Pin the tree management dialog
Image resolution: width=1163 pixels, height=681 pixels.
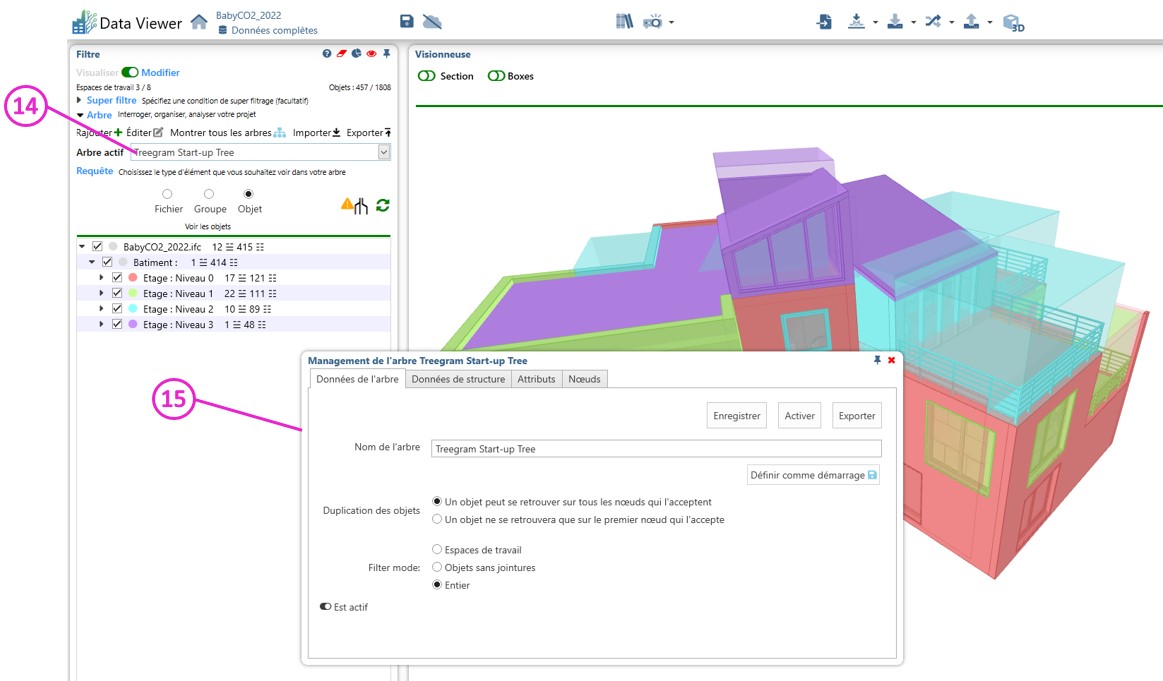point(877,360)
